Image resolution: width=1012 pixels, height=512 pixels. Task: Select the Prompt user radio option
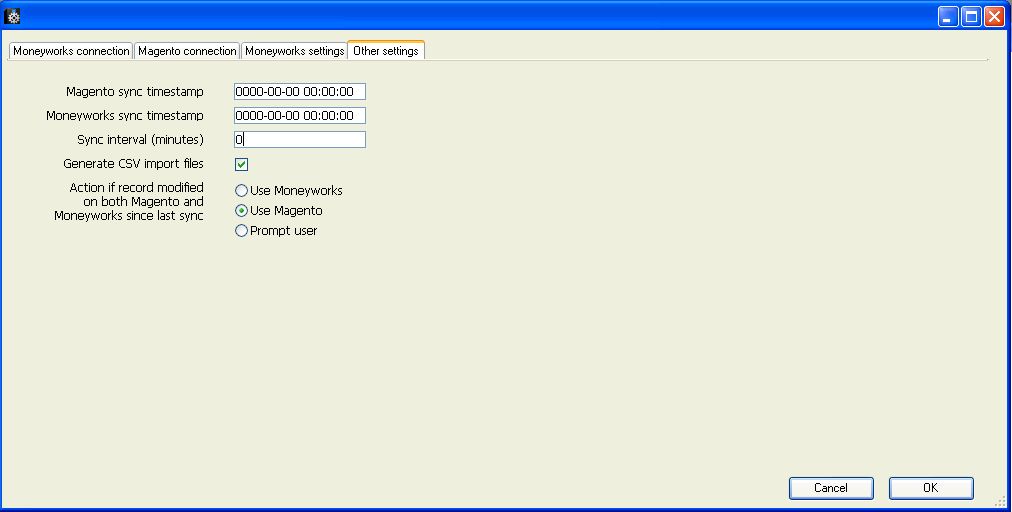pyautogui.click(x=276, y=230)
